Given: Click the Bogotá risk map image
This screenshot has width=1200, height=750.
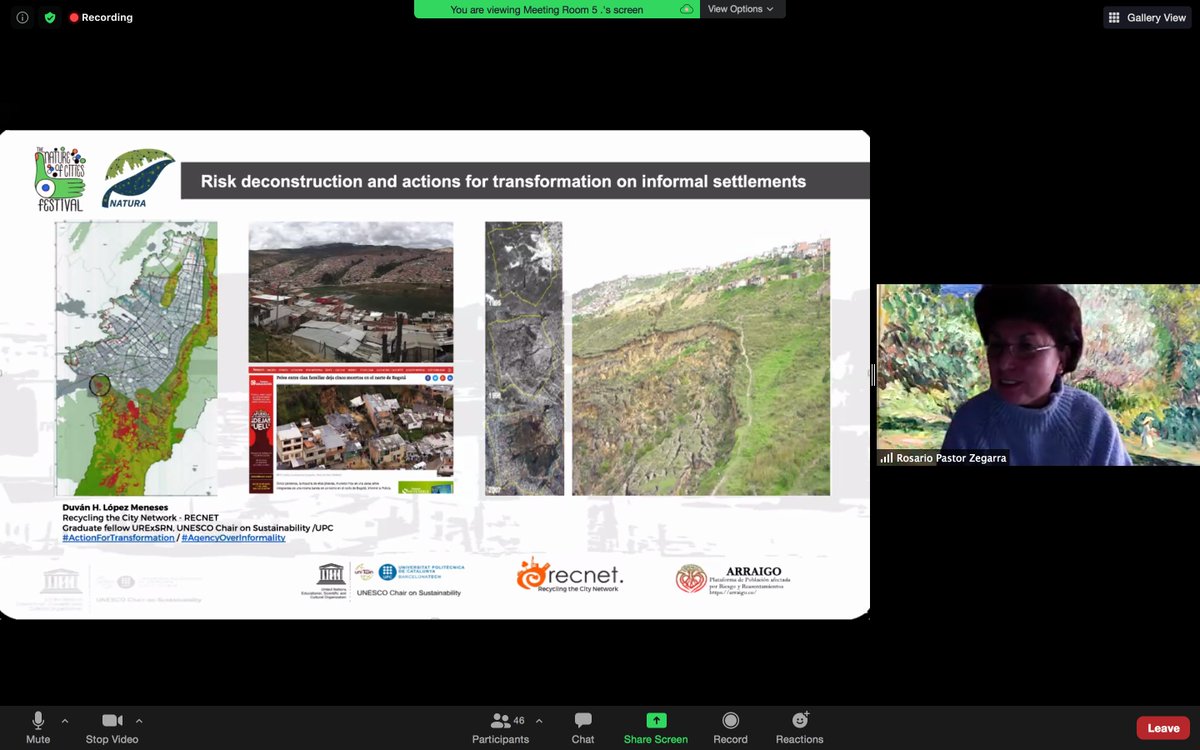Looking at the screenshot, I should 136,359.
